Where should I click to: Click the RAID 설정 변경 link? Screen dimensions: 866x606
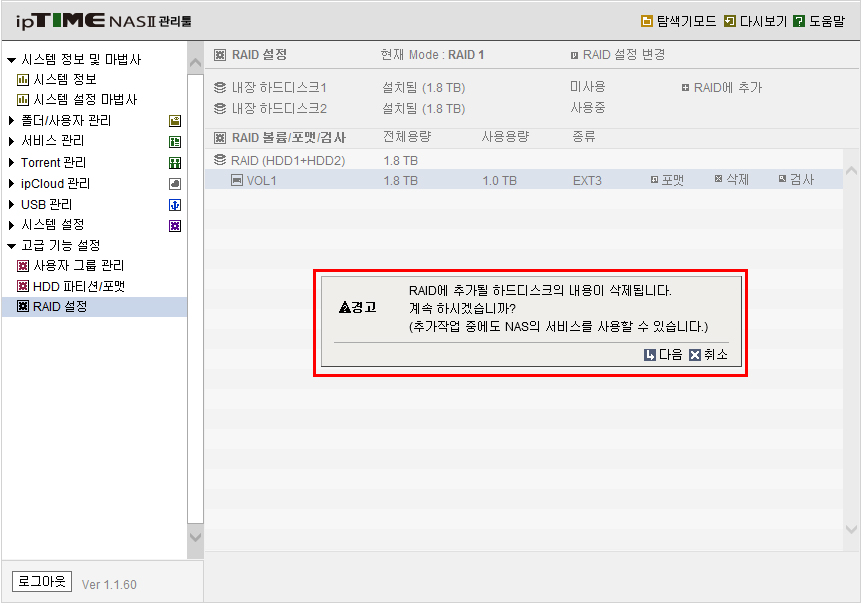coord(618,55)
